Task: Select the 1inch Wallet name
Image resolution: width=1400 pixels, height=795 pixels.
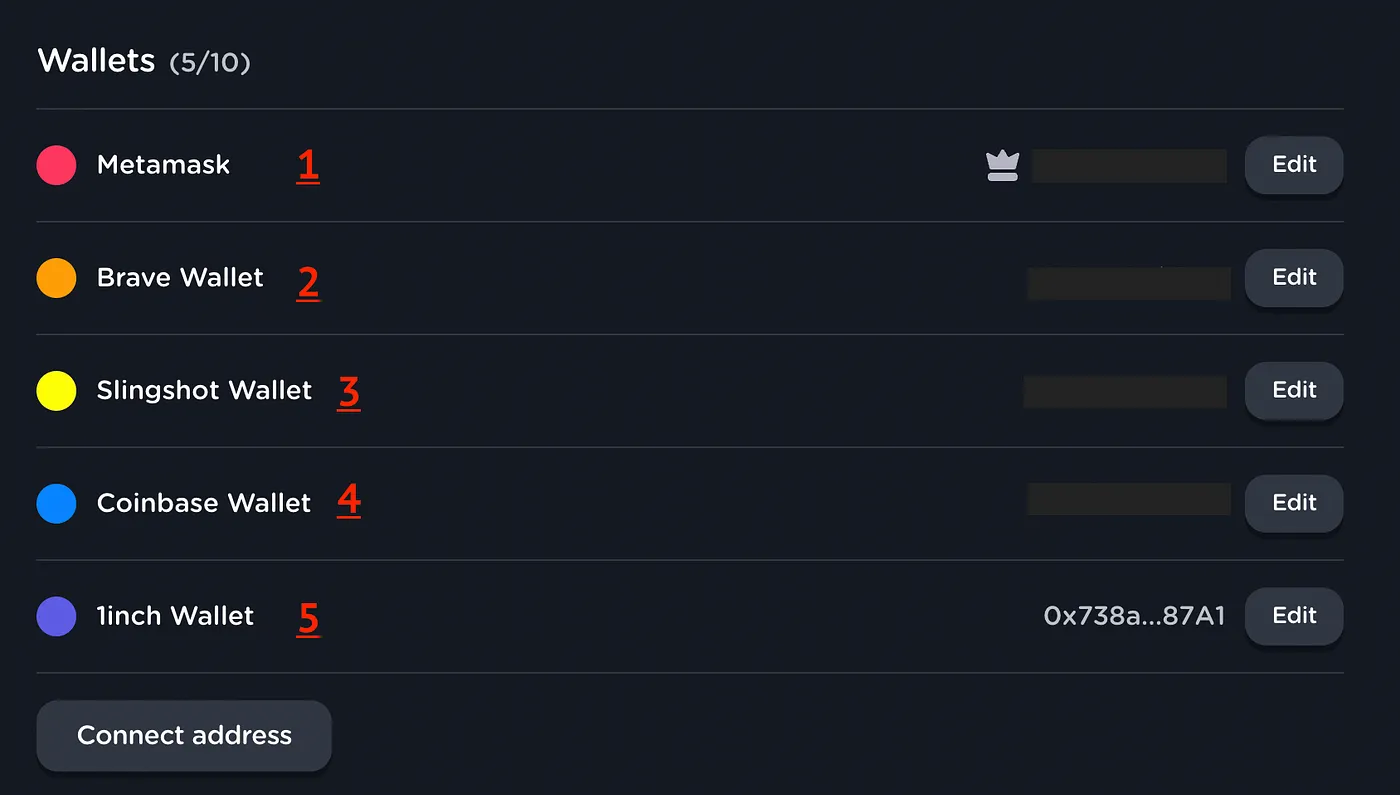Action: (x=175, y=616)
